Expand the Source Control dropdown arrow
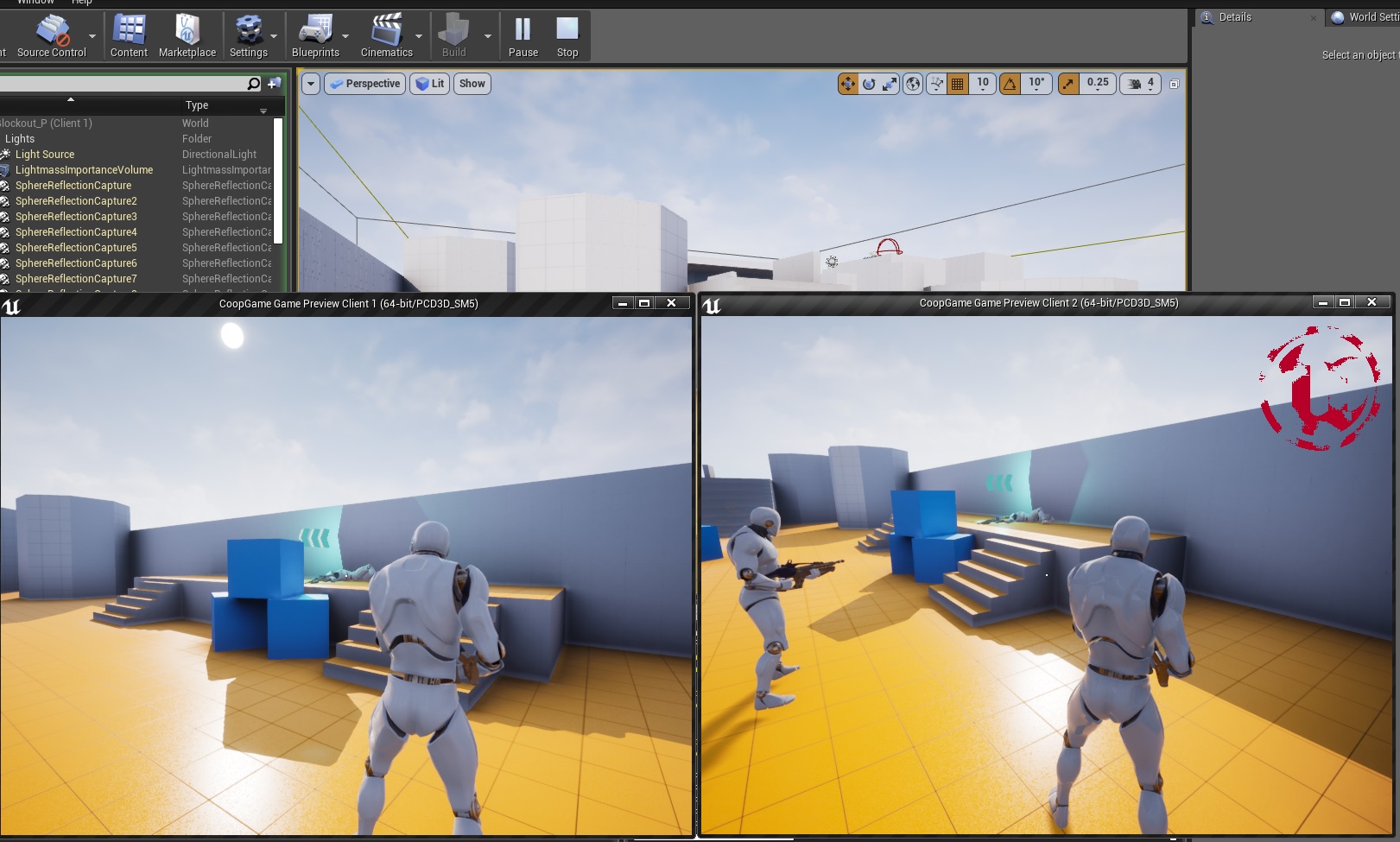 coord(92,36)
